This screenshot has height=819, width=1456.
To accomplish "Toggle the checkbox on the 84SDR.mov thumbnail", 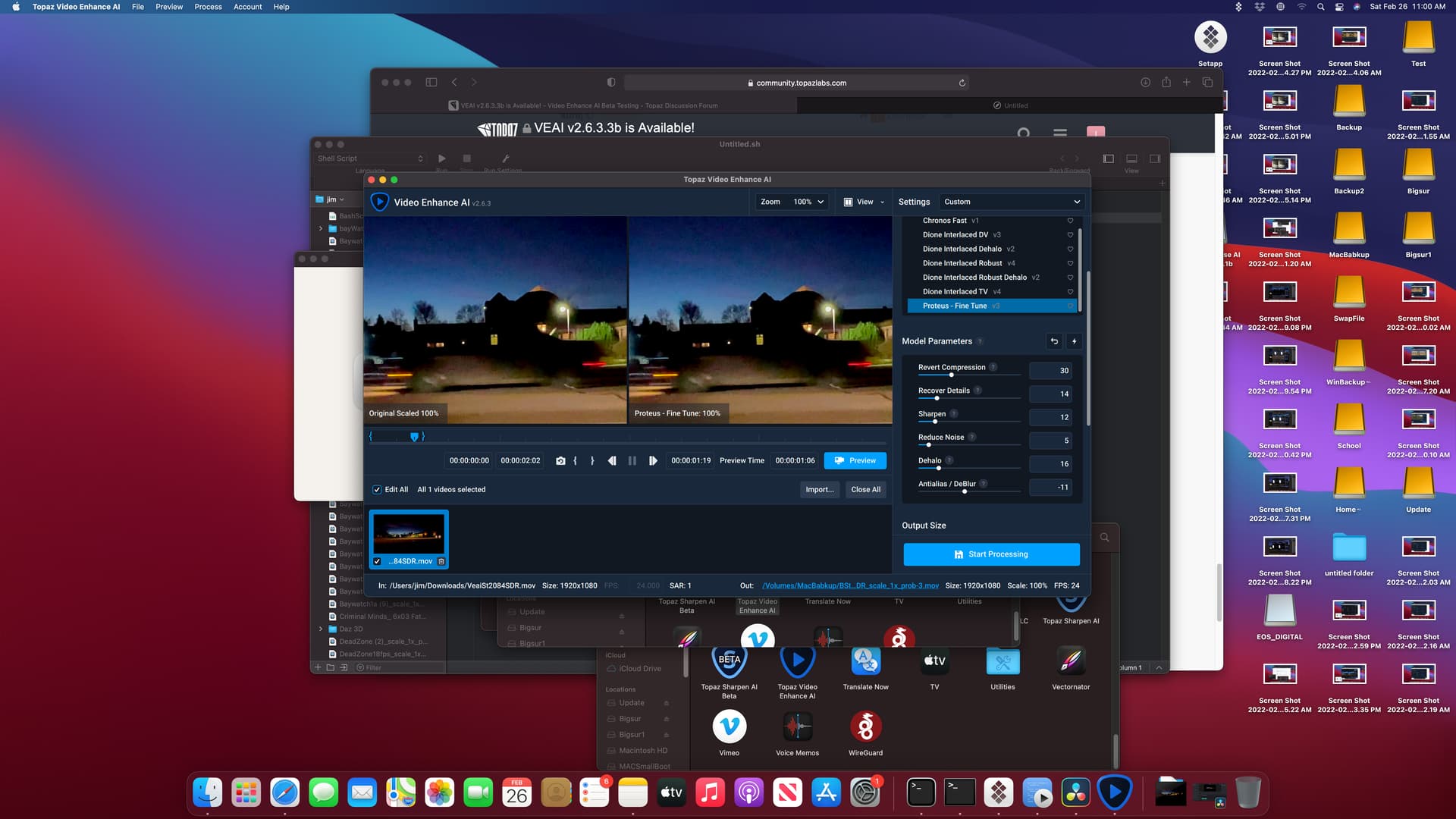I will click(x=378, y=561).
